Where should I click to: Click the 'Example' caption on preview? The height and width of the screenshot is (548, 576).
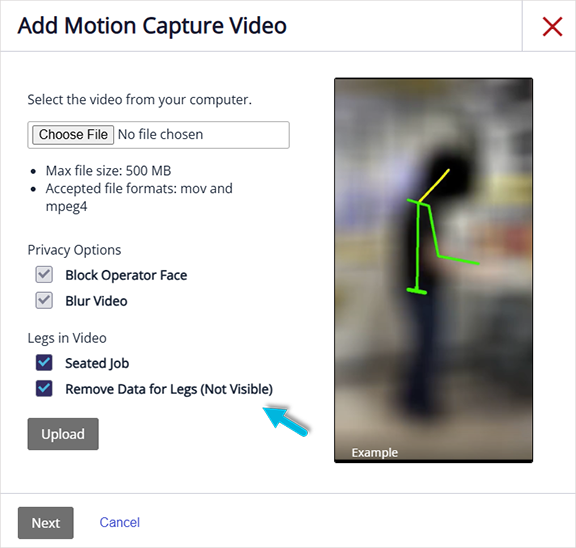coord(375,453)
